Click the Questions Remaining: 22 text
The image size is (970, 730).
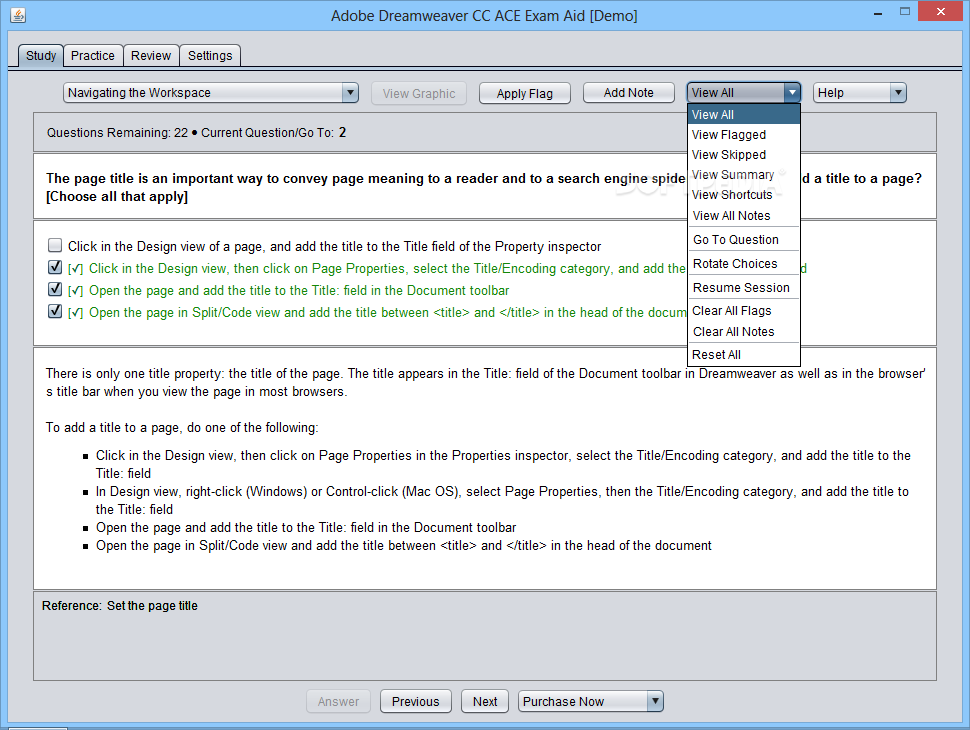click(x=117, y=132)
